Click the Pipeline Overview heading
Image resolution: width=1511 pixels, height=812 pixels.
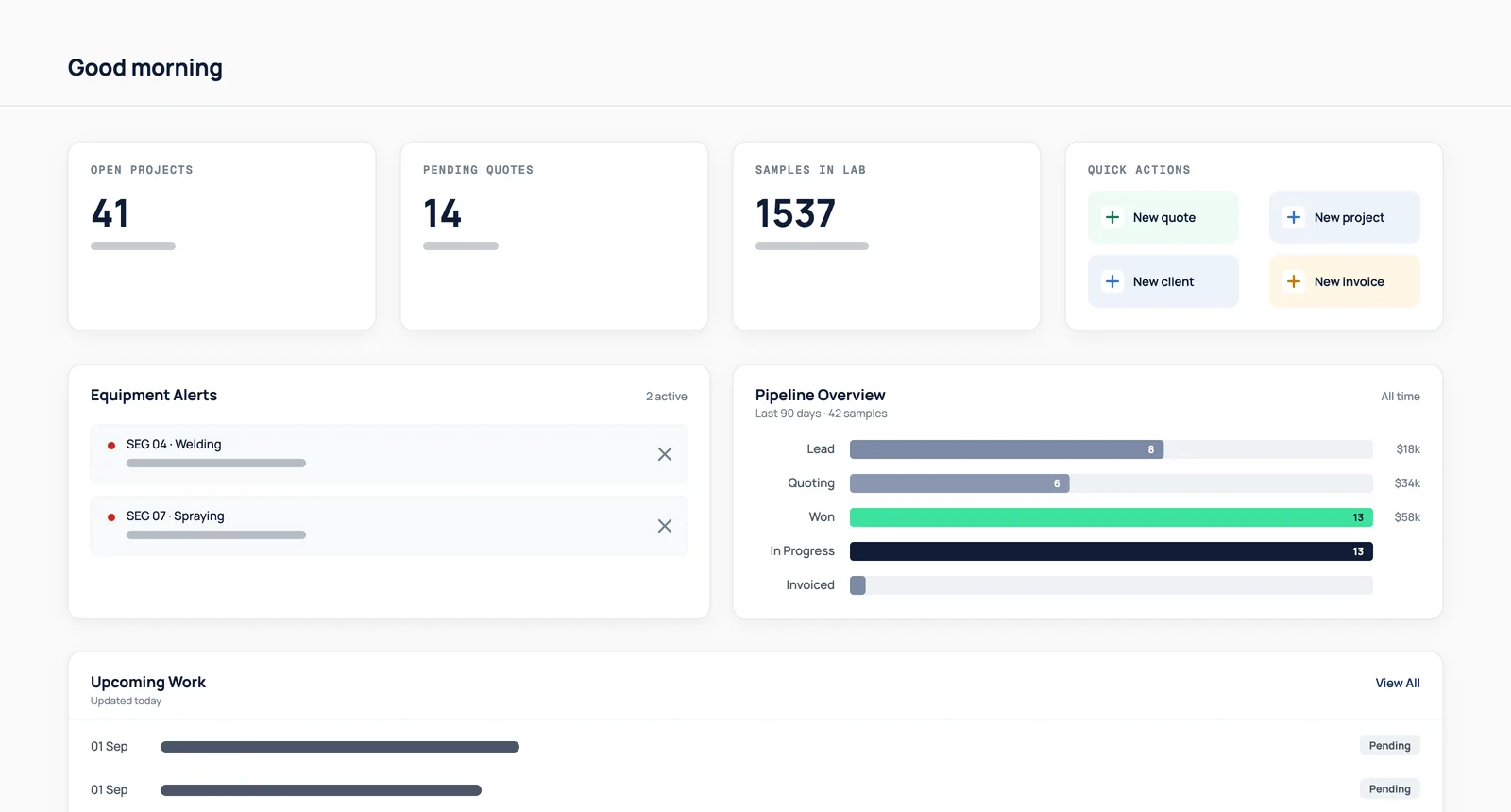click(821, 395)
